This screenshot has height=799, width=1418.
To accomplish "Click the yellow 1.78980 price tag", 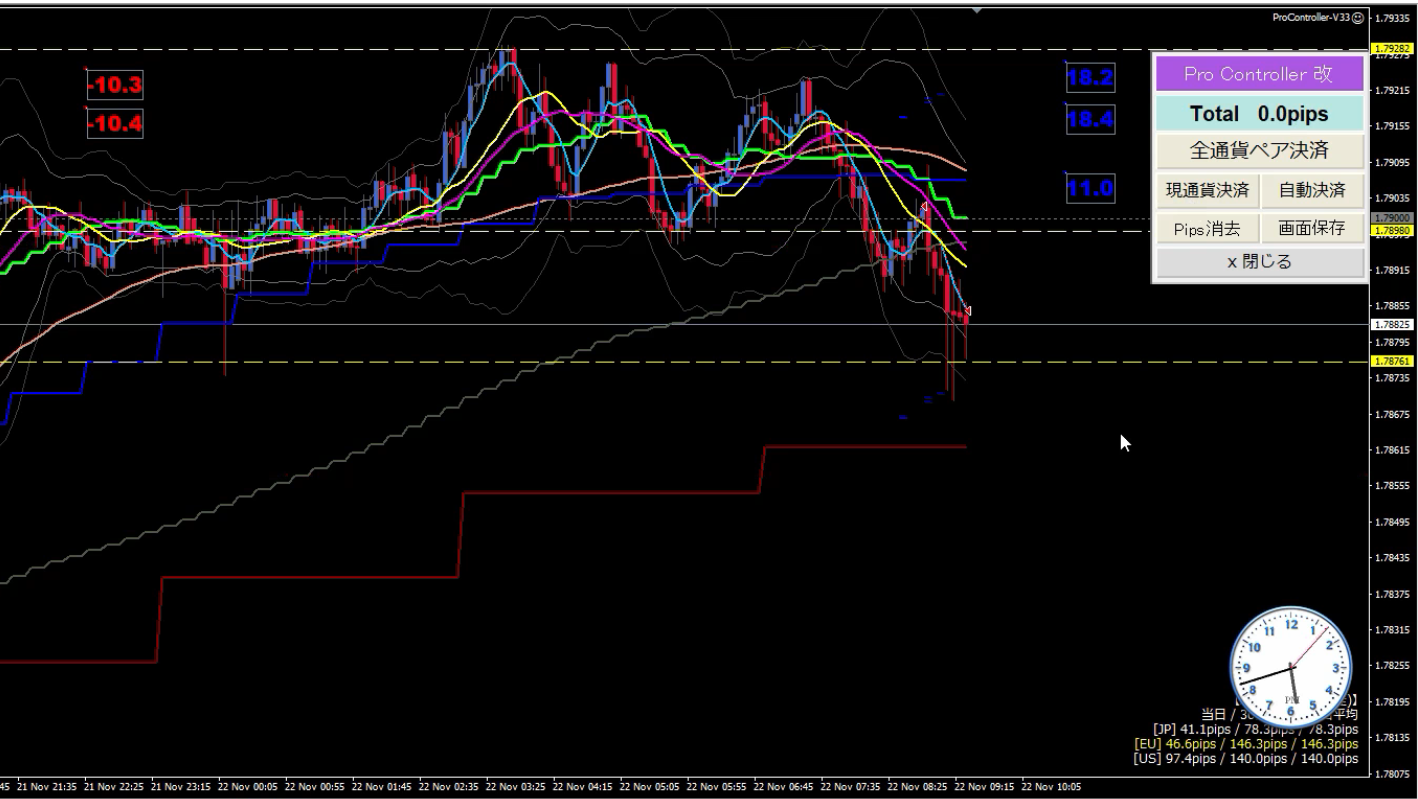I will 1391,231.
